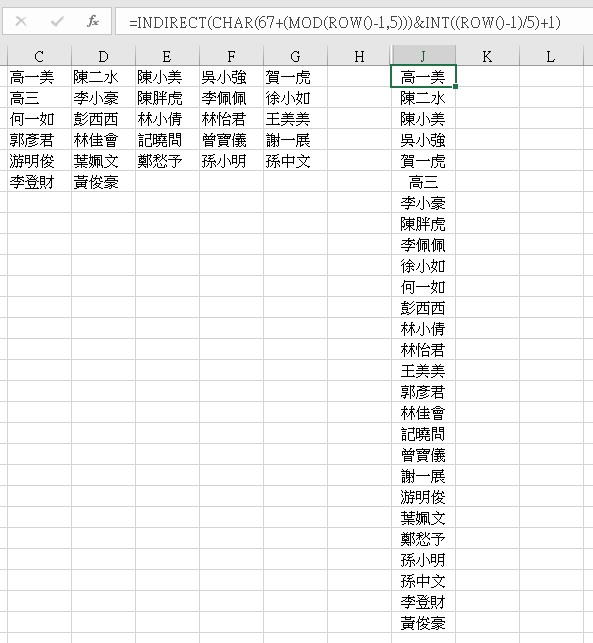Screen dimensions: 593x643
Task: Select column L header
Action: point(551,56)
